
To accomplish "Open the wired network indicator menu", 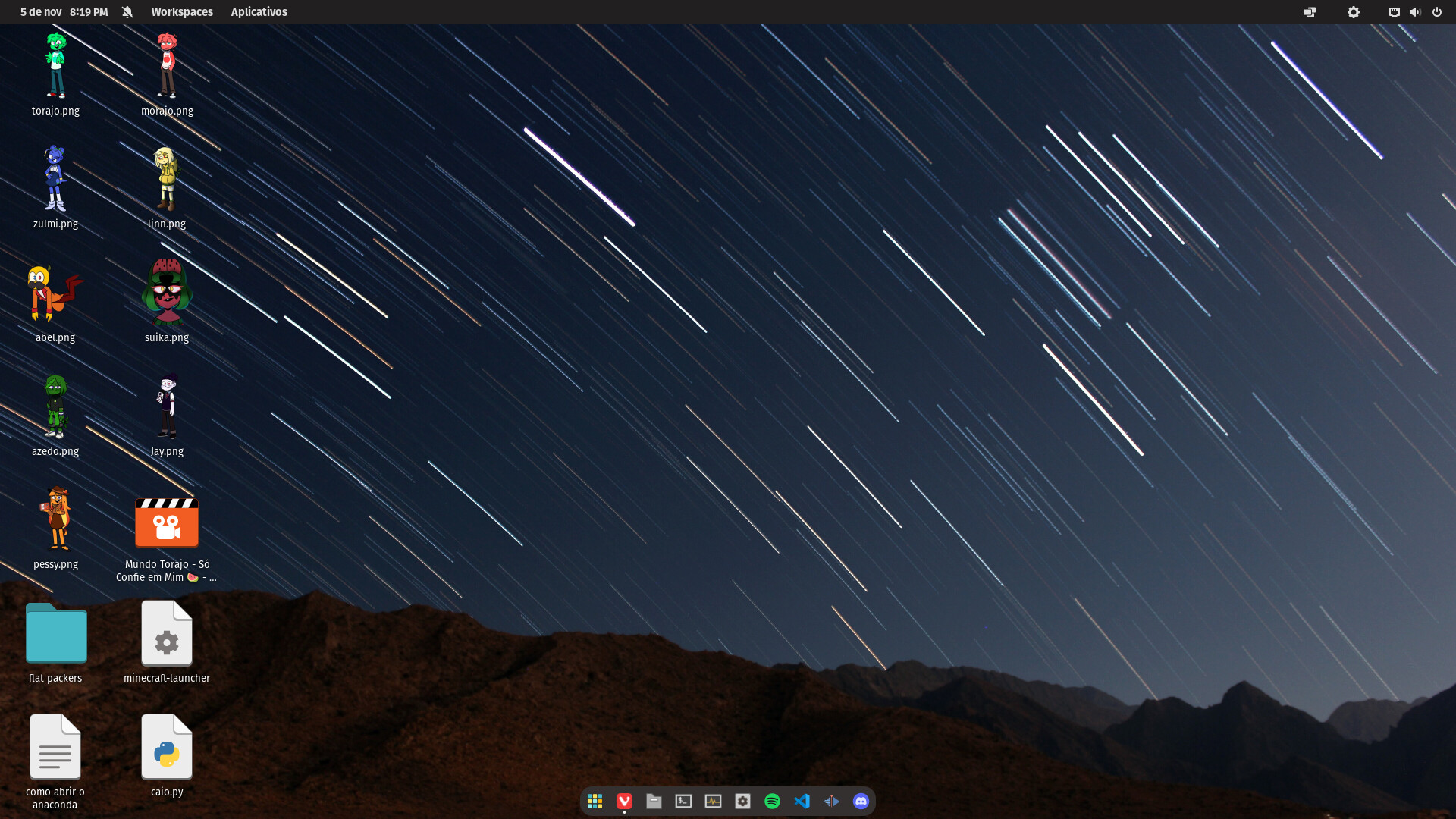I will point(1394,12).
